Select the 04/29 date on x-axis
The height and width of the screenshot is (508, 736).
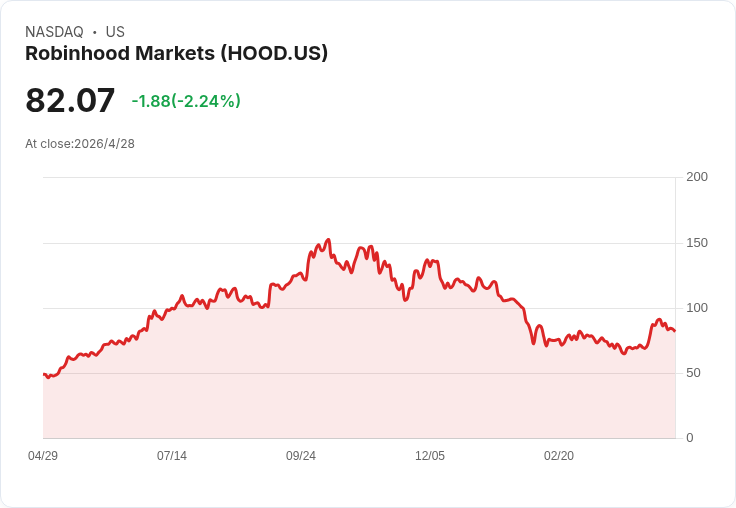pos(43,456)
